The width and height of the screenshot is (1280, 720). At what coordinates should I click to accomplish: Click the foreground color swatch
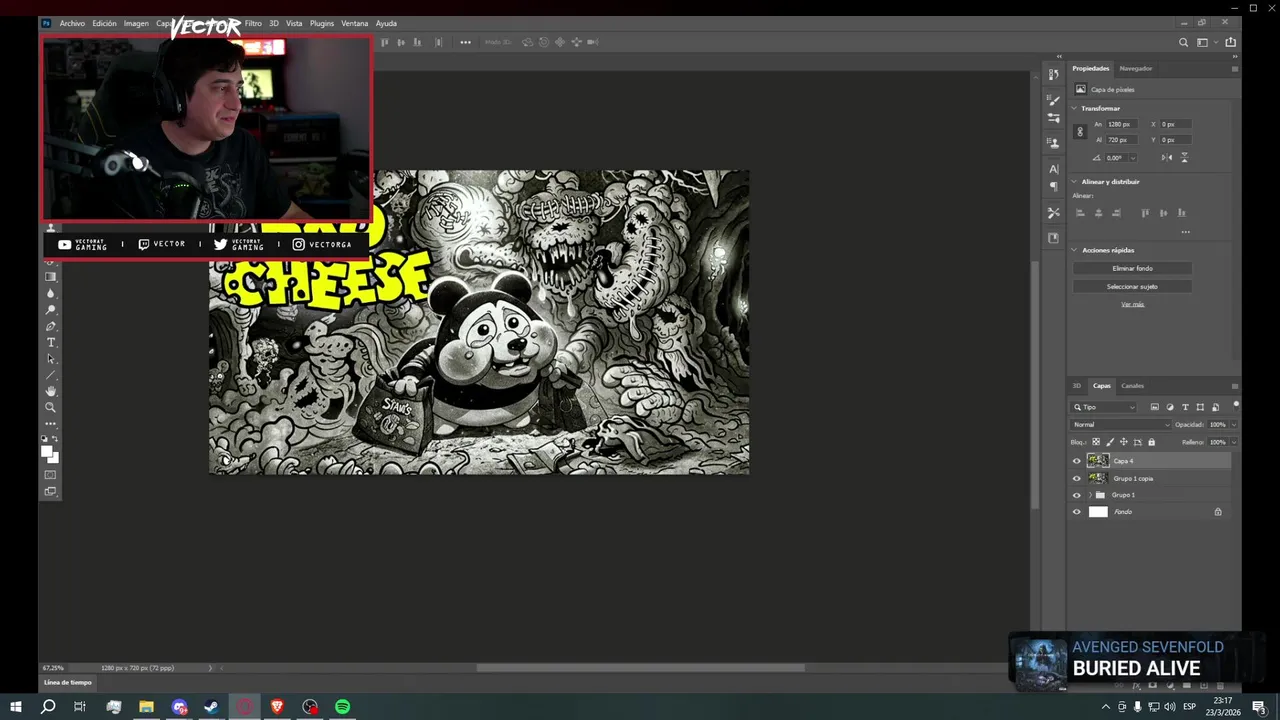46,451
